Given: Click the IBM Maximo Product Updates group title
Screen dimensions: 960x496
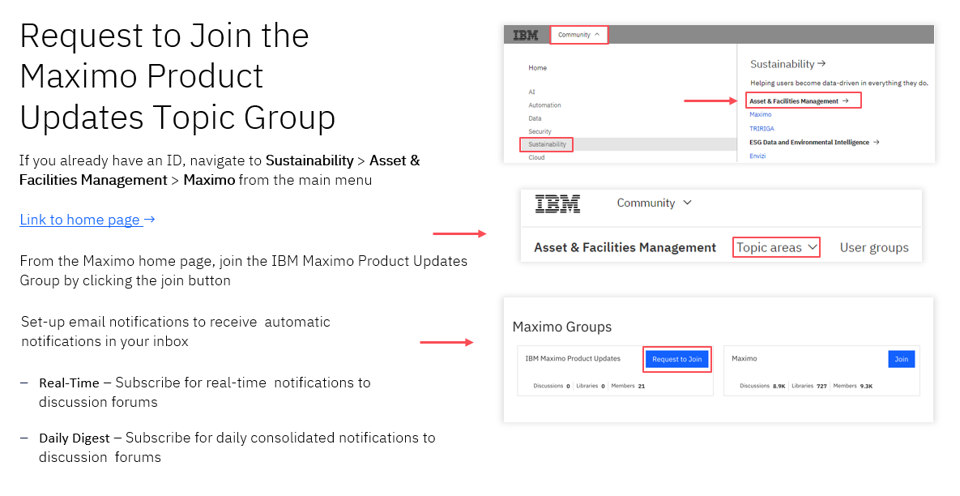Looking at the screenshot, I should pos(572,359).
